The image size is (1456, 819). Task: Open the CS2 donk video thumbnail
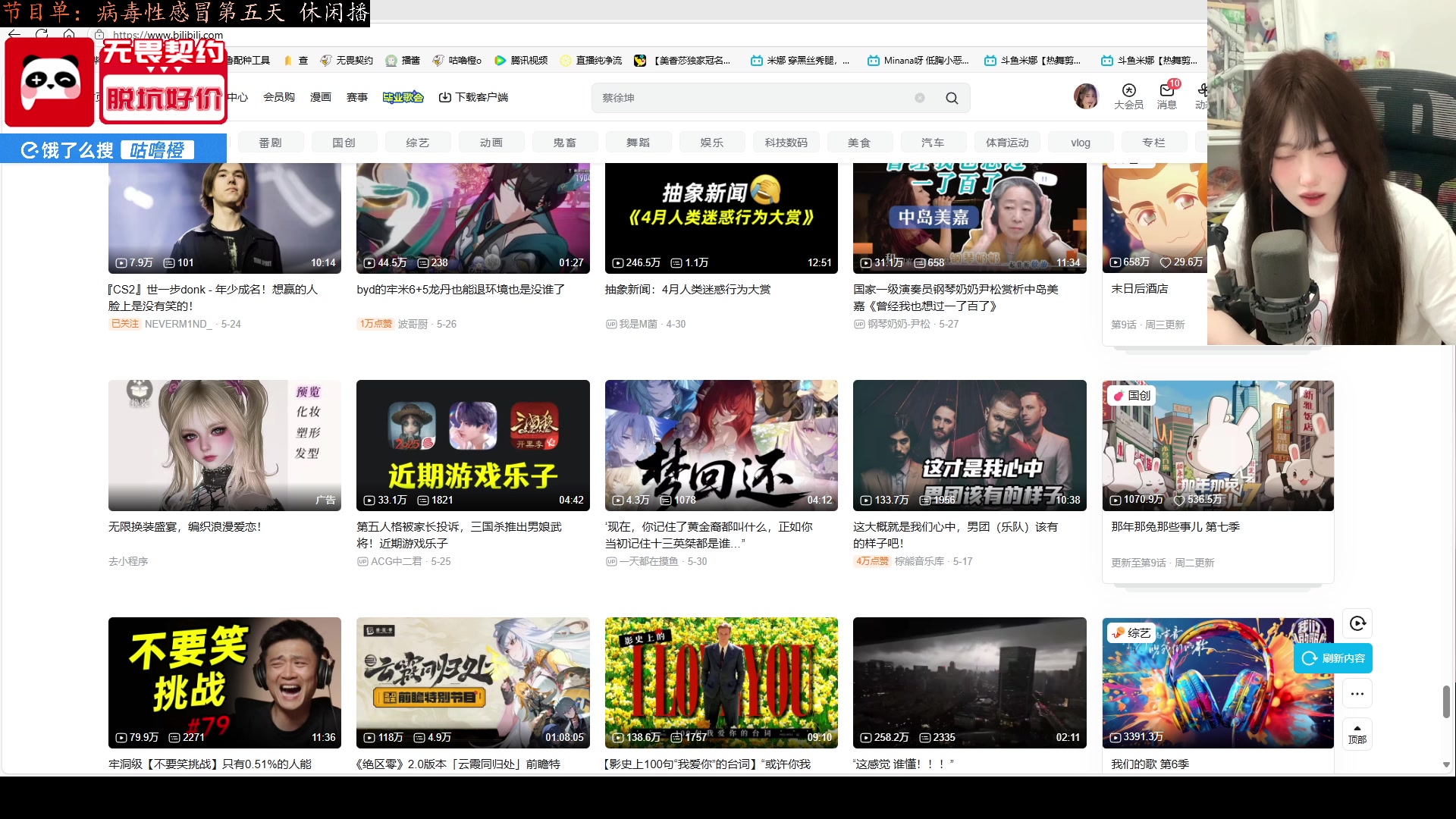[224, 218]
